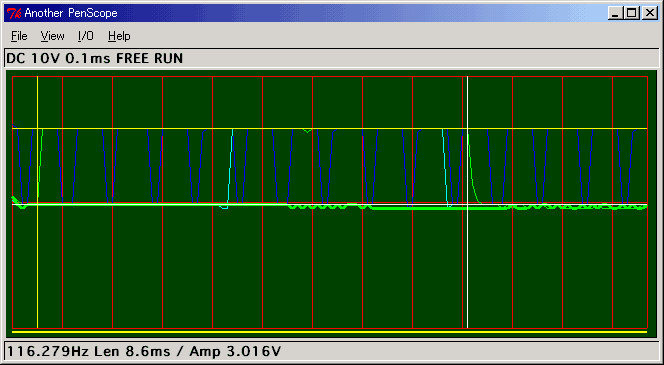Open the Help menu
The image size is (664, 365).
119,36
